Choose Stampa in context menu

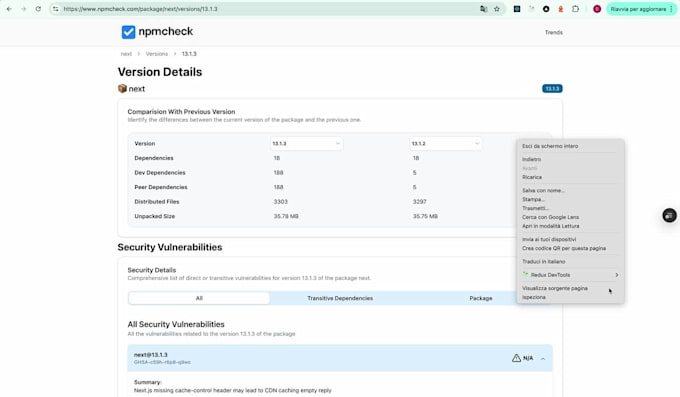pos(533,199)
